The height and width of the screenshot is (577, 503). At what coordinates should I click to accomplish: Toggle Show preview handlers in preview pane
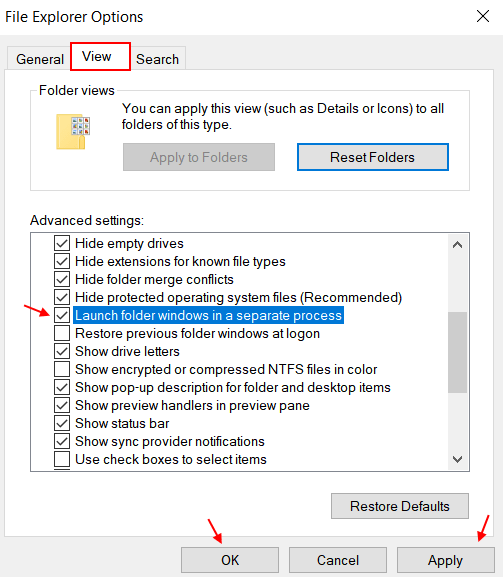coord(62,406)
